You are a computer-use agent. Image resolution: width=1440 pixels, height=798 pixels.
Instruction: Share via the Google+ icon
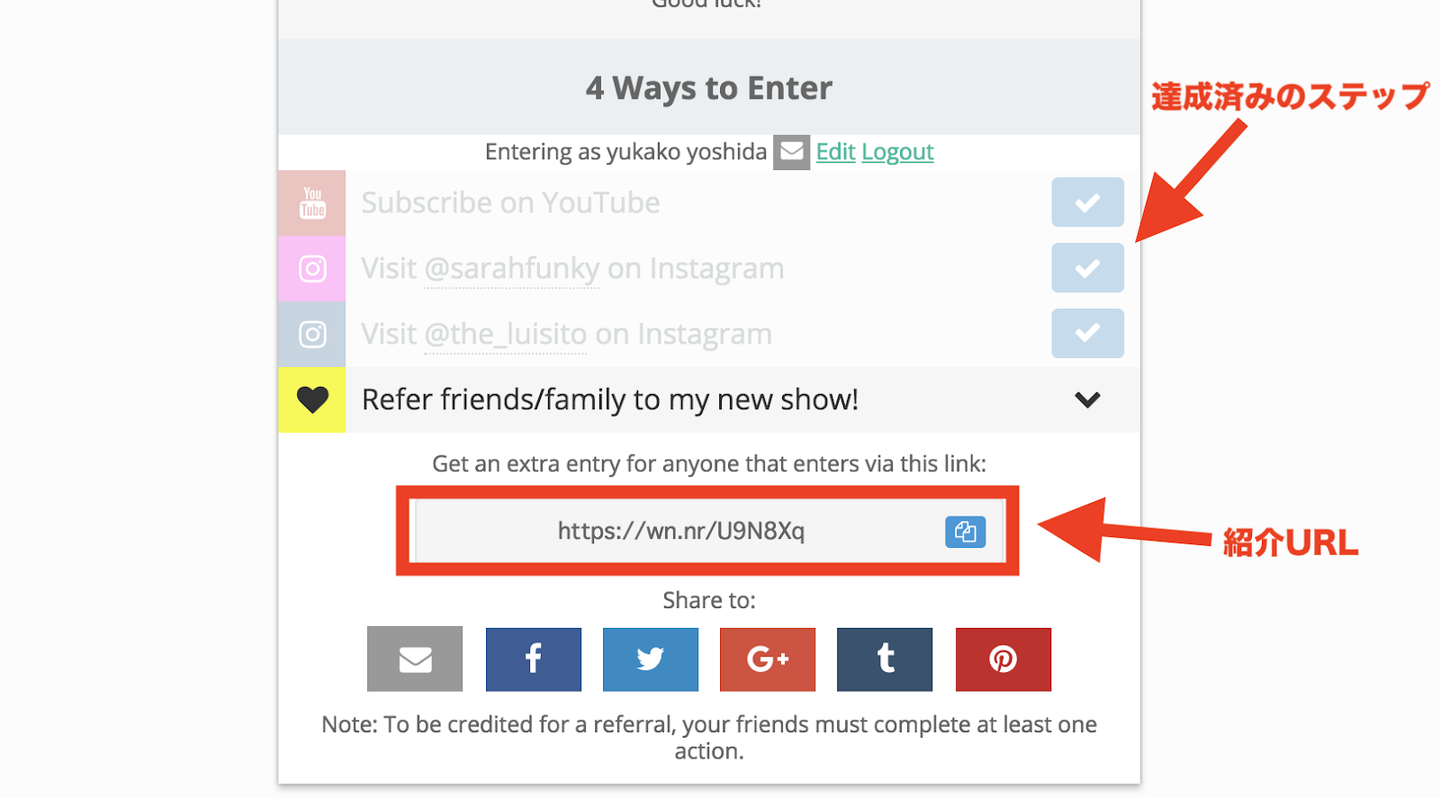[767, 660]
